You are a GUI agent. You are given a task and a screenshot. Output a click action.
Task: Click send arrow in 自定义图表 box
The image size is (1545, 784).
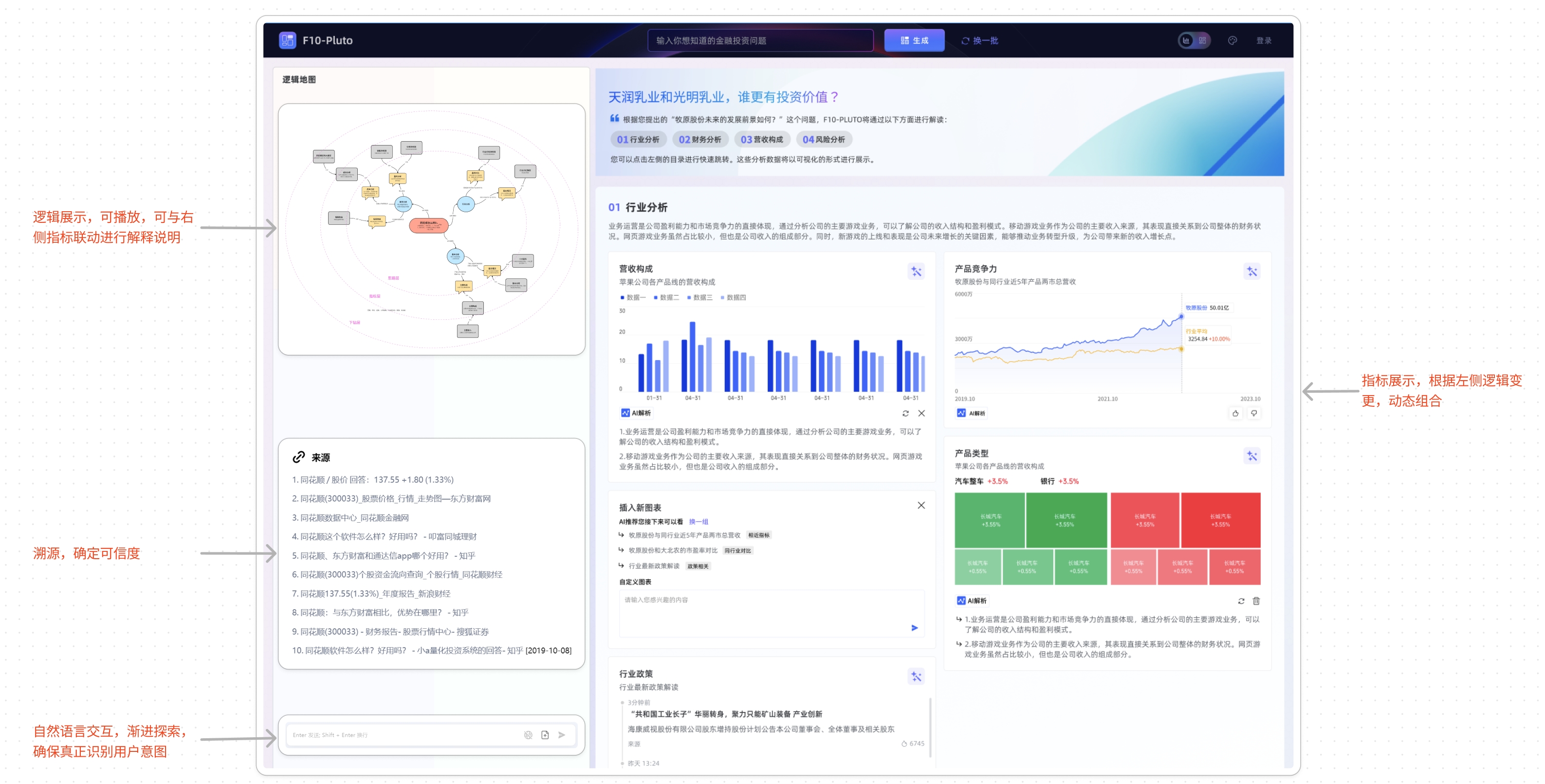click(914, 628)
